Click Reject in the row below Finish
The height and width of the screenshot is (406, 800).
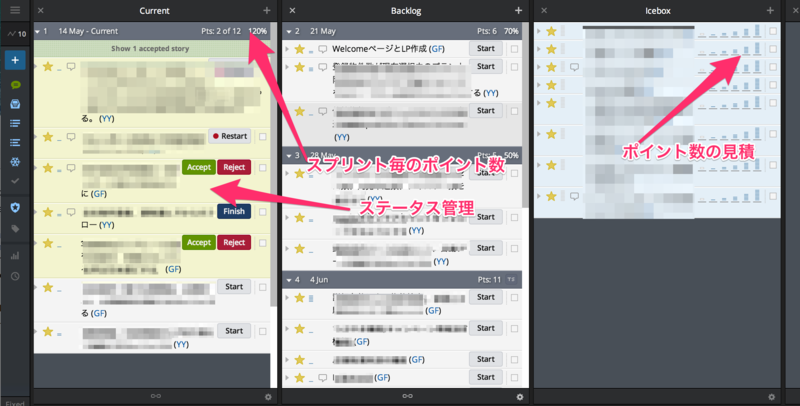(x=234, y=242)
